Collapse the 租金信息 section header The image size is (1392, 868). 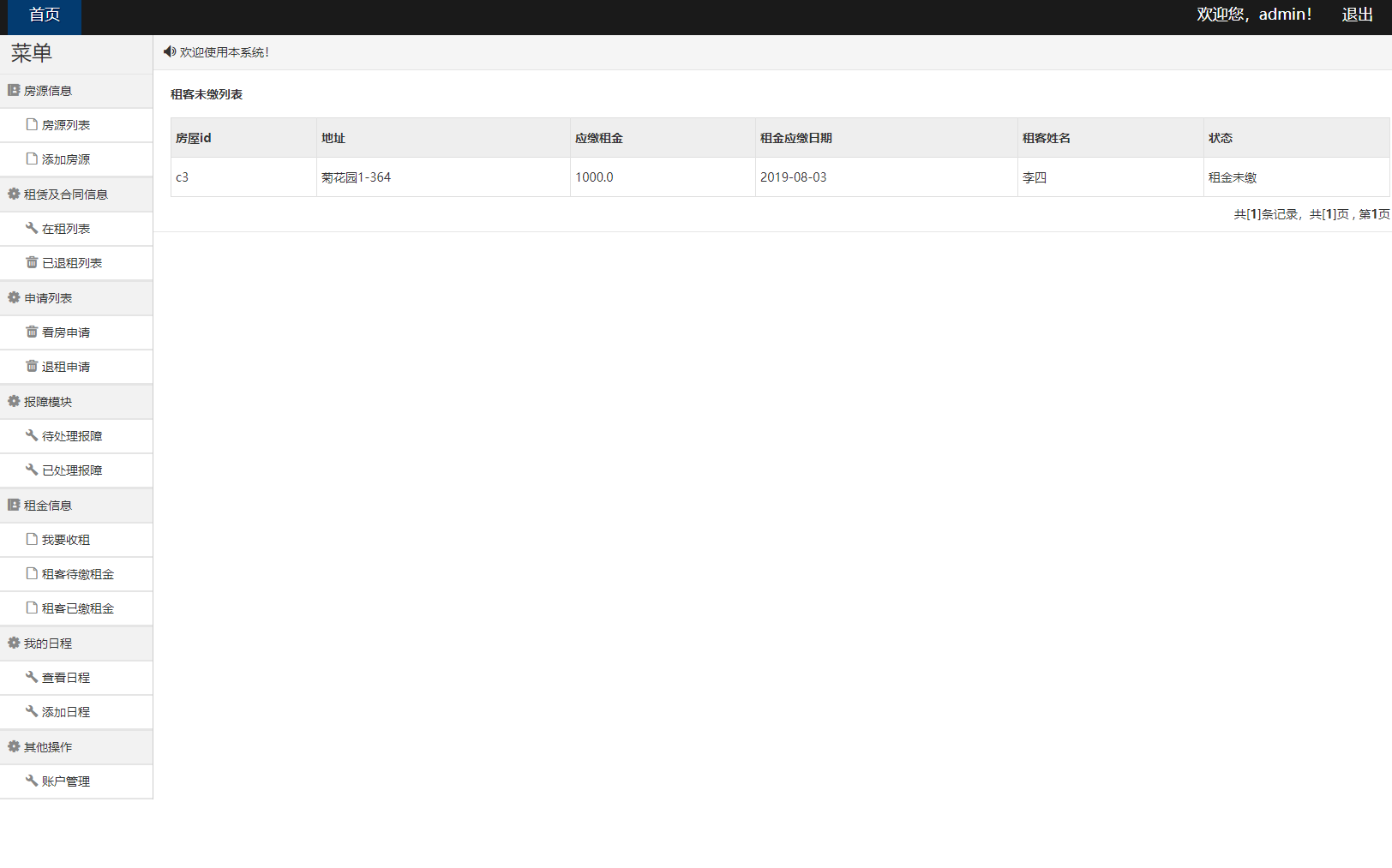tap(76, 506)
